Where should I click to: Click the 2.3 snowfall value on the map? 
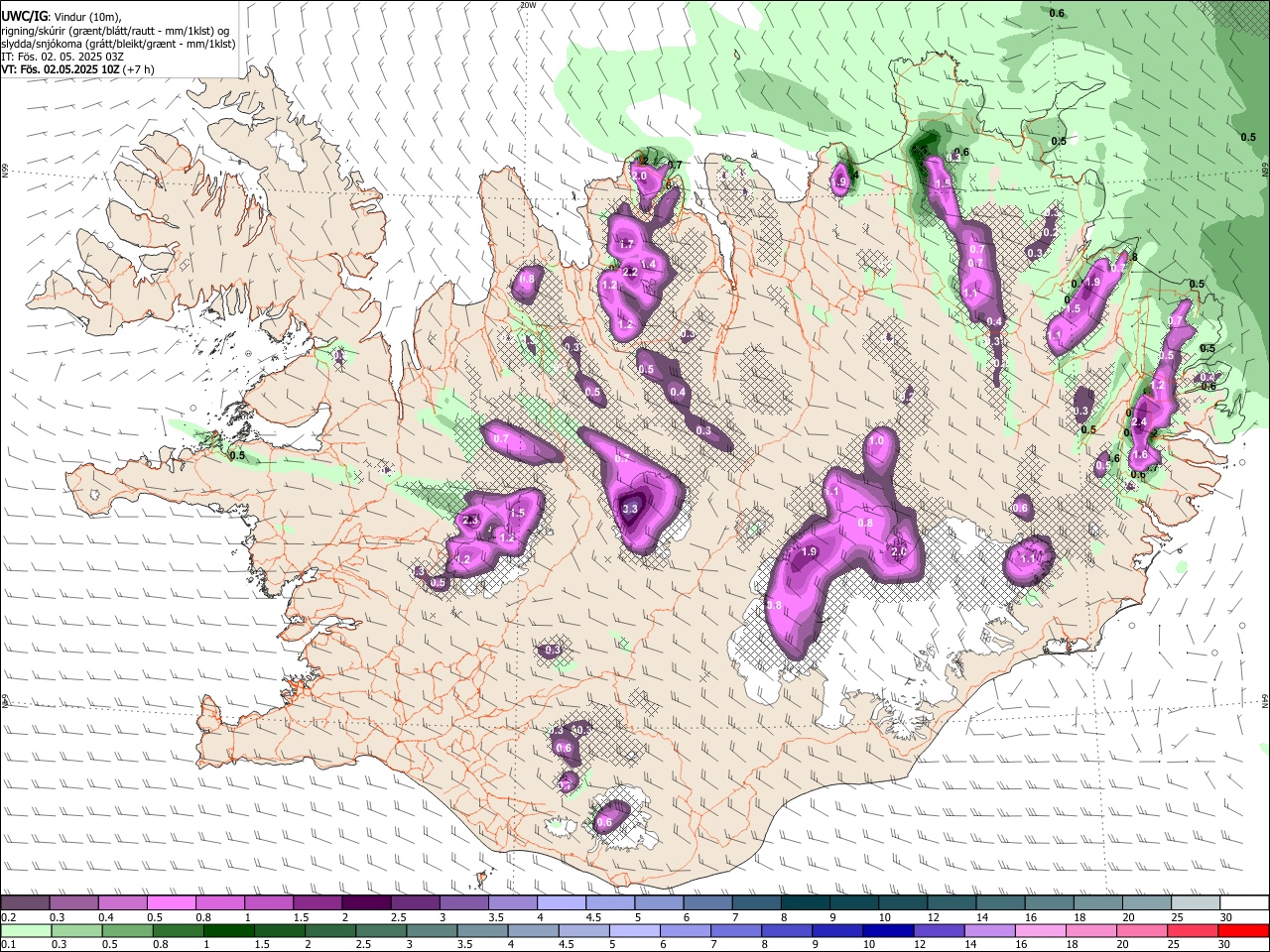471,521
